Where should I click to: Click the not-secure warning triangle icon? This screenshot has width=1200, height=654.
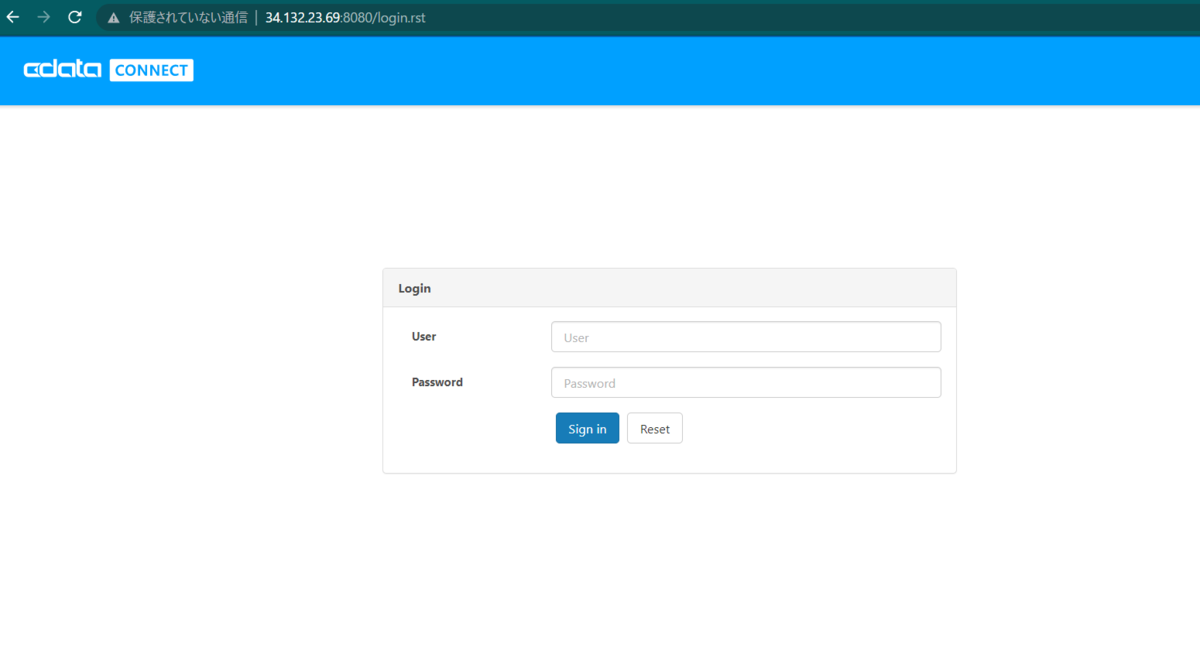pyautogui.click(x=113, y=18)
